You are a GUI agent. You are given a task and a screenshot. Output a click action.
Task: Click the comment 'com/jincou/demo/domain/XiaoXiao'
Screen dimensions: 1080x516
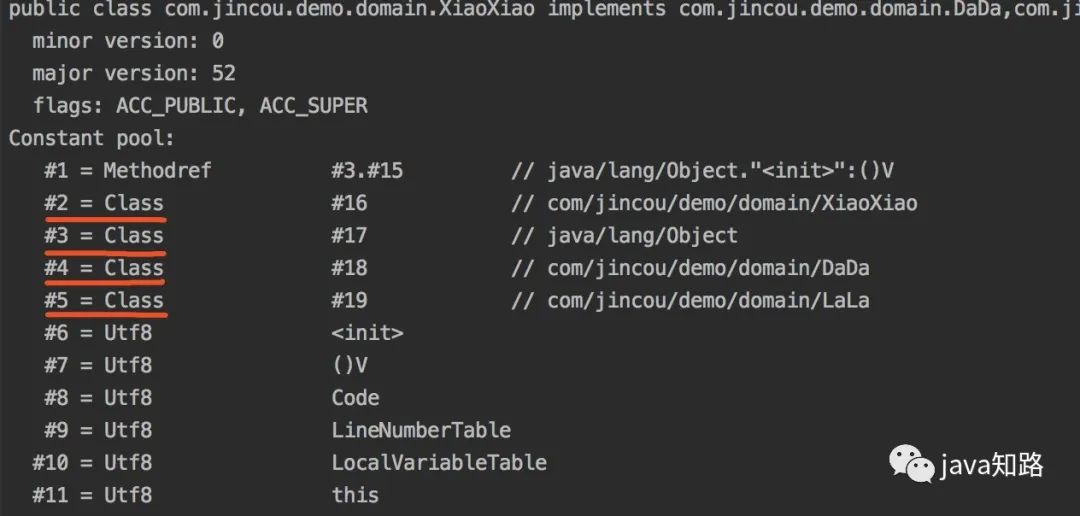(x=732, y=203)
